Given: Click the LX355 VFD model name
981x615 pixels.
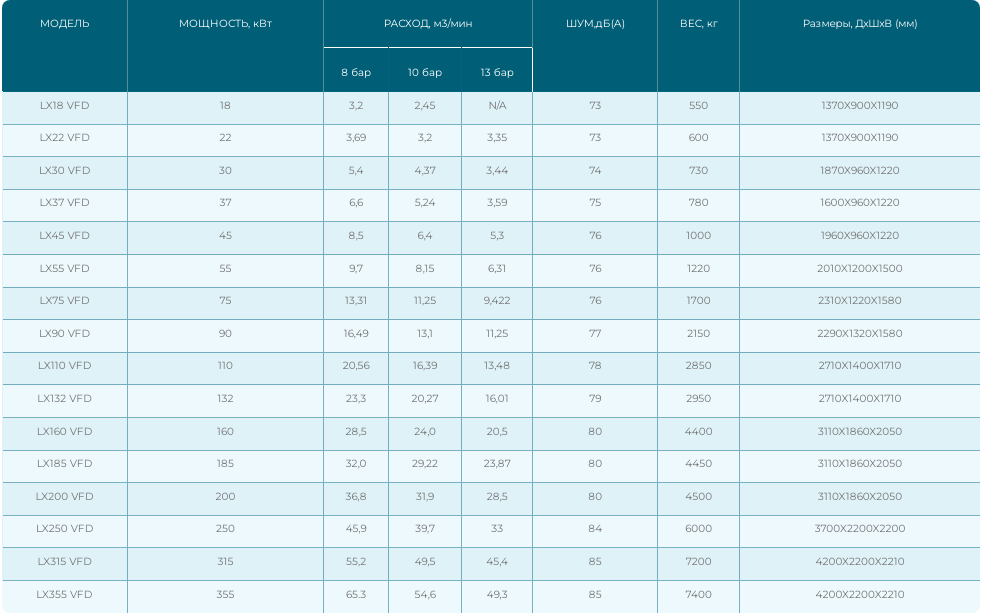Looking at the screenshot, I should pos(64,595).
